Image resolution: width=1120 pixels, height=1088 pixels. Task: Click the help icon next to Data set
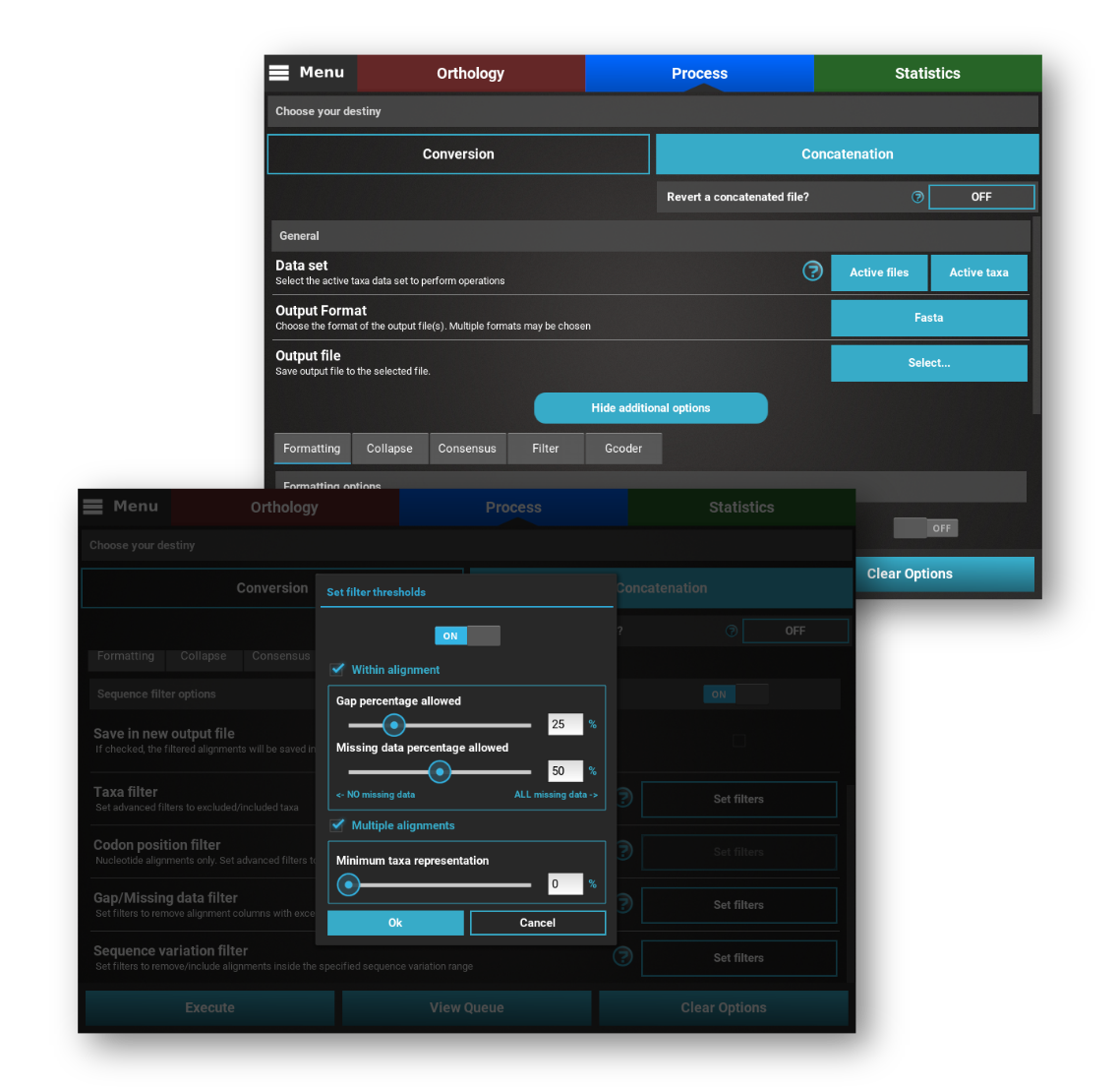point(812,271)
